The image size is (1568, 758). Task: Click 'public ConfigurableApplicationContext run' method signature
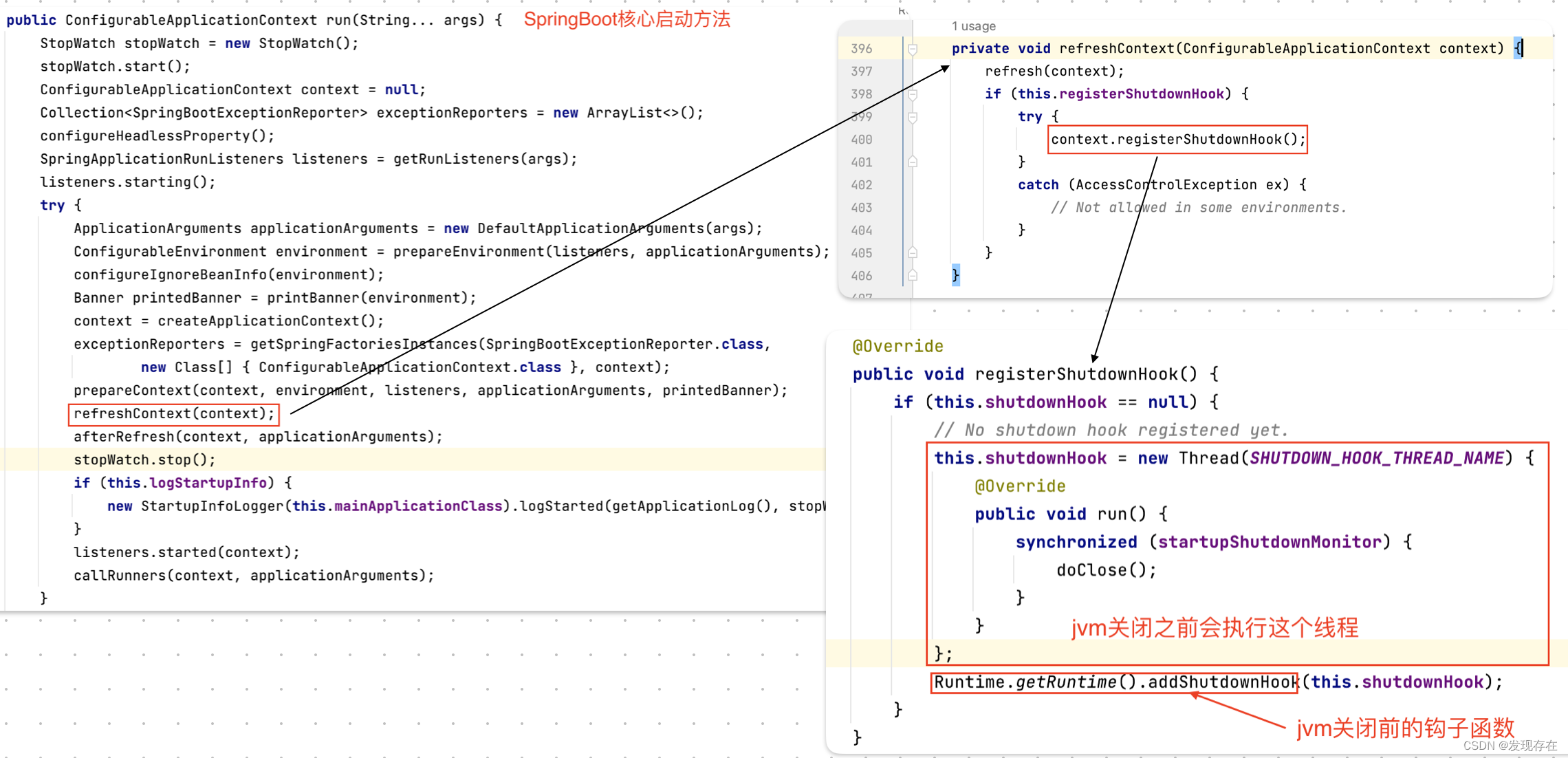(x=254, y=21)
